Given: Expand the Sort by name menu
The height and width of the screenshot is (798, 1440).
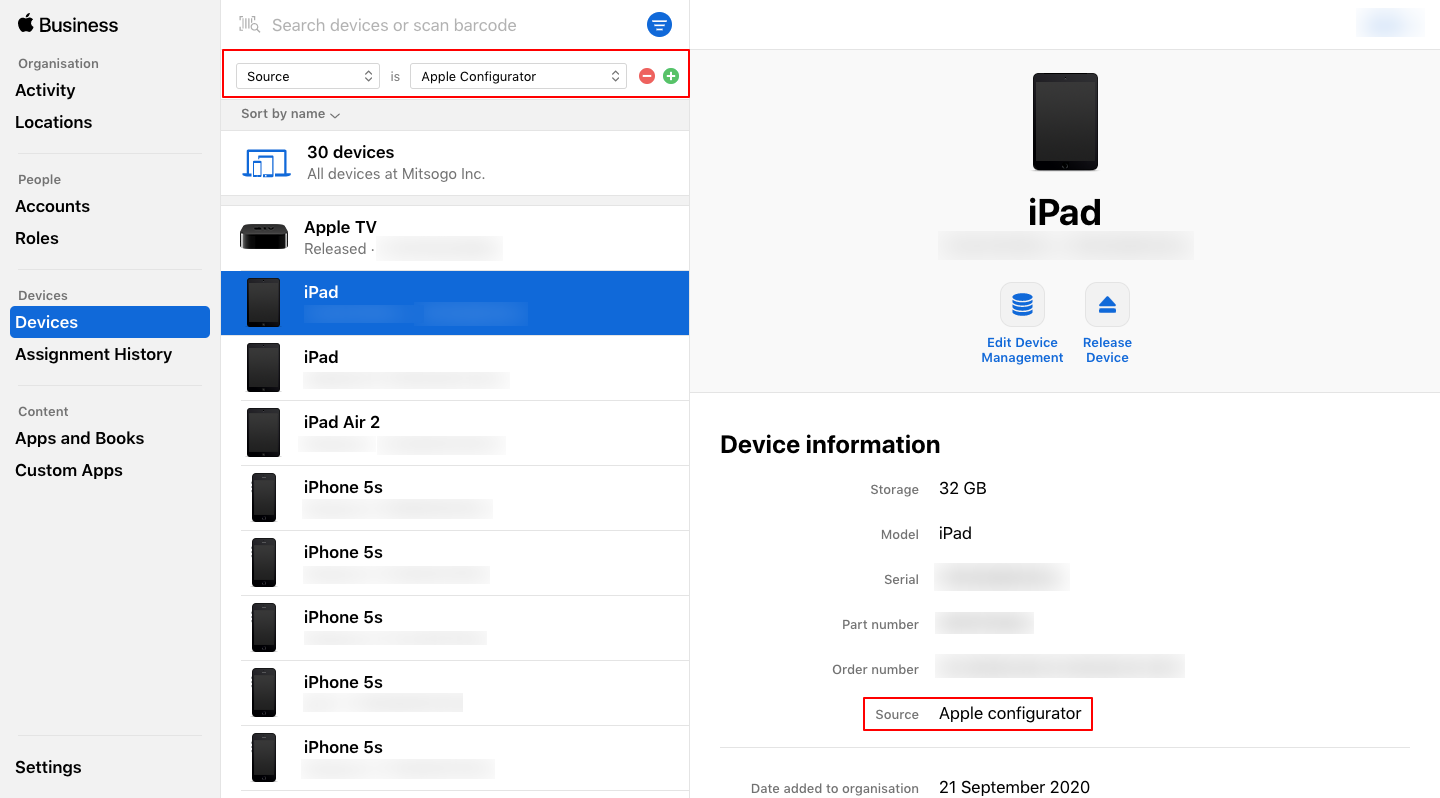Looking at the screenshot, I should tap(290, 114).
